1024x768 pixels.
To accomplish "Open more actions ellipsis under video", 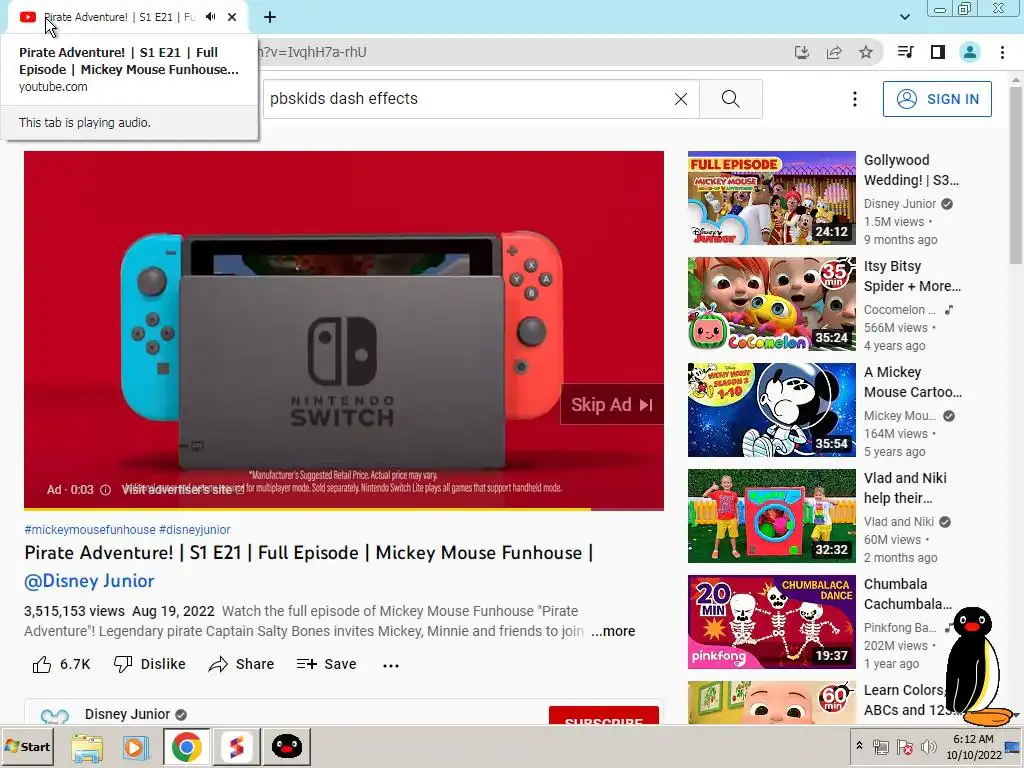I will point(391,665).
